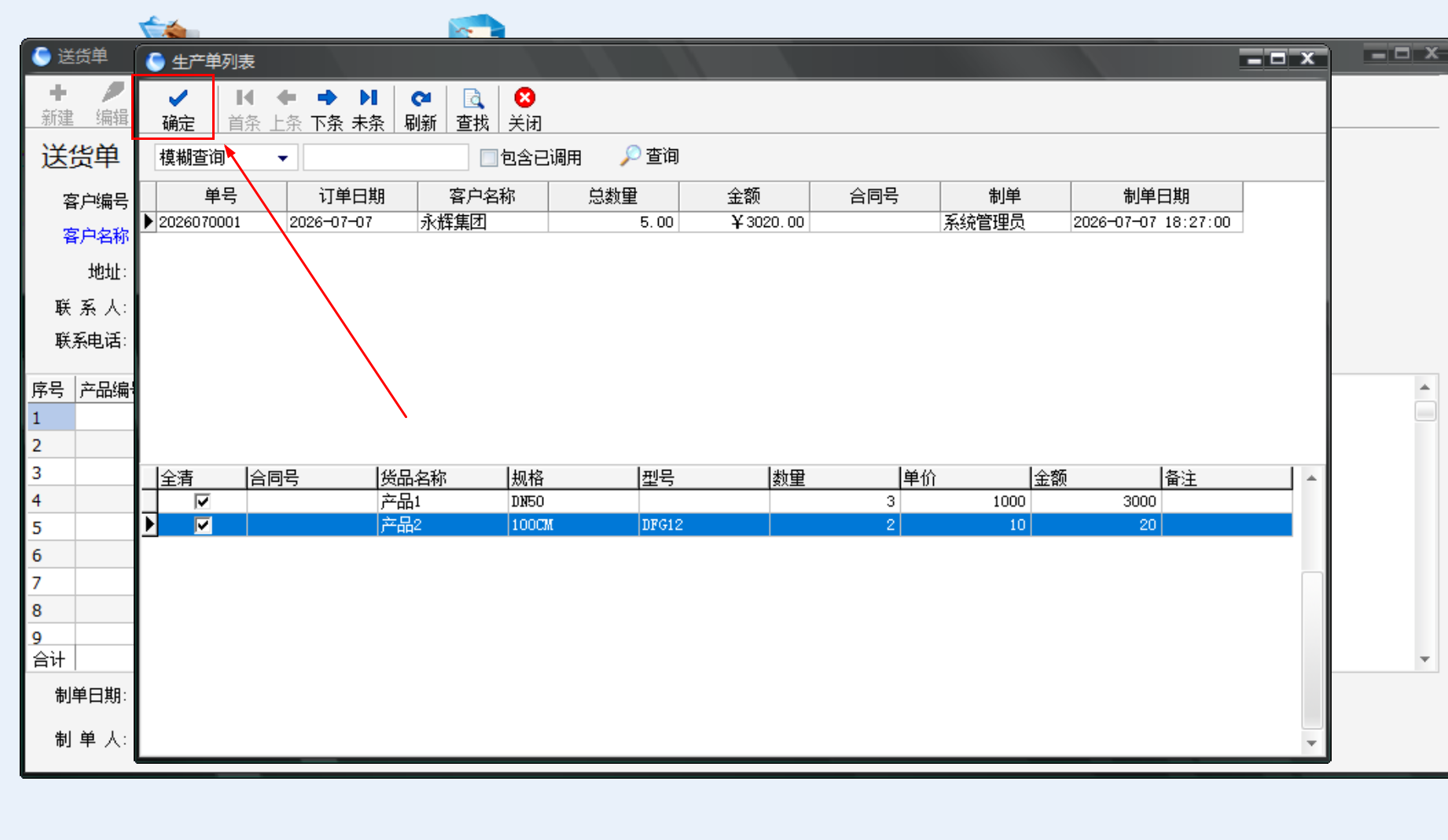Viewport: 1448px width, 840px height.
Task: Click the detail list vertical scrollbar thumb
Action: [1311, 649]
